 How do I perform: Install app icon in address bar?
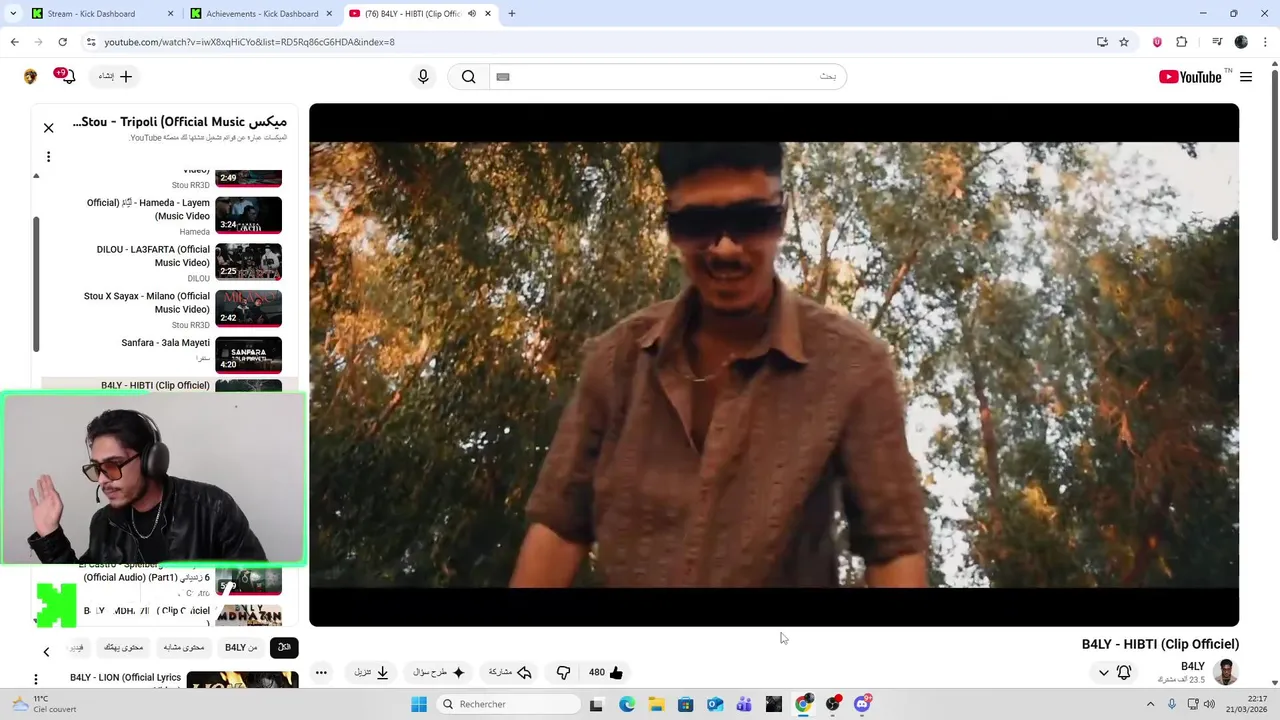[1102, 42]
